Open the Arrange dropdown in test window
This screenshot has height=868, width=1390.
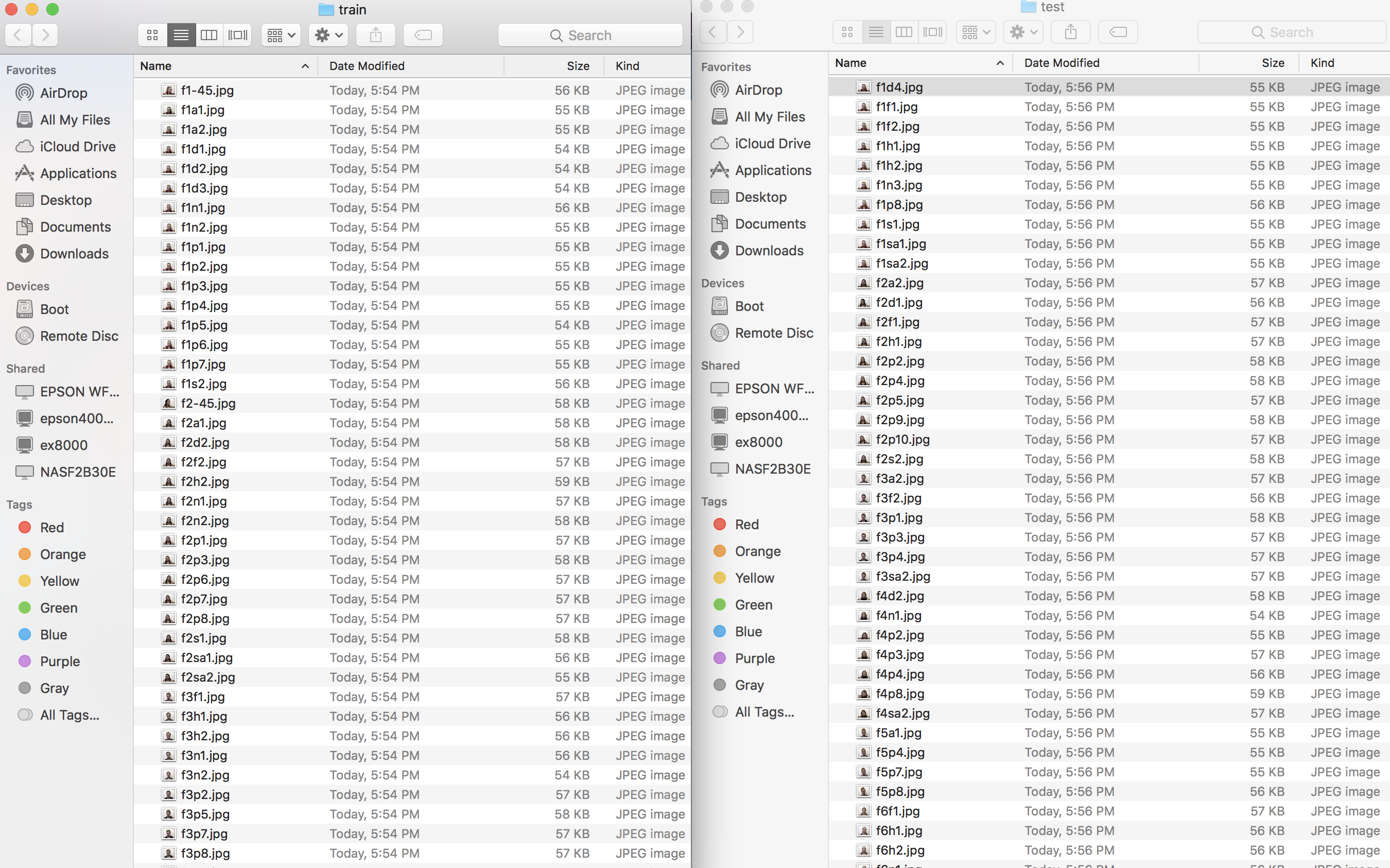click(976, 32)
